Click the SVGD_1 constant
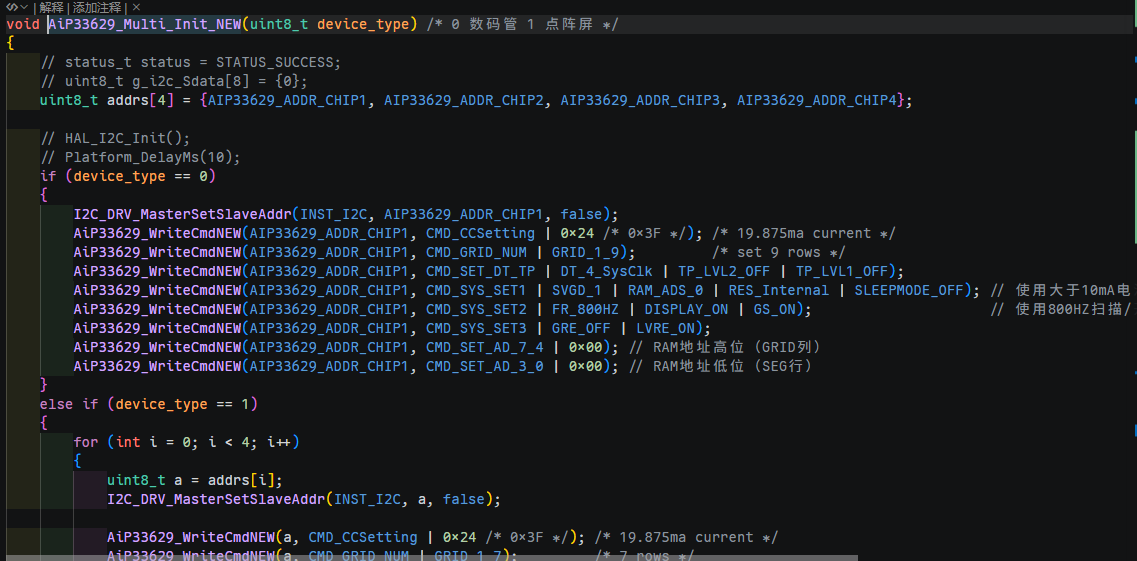The image size is (1137, 561). 576,290
